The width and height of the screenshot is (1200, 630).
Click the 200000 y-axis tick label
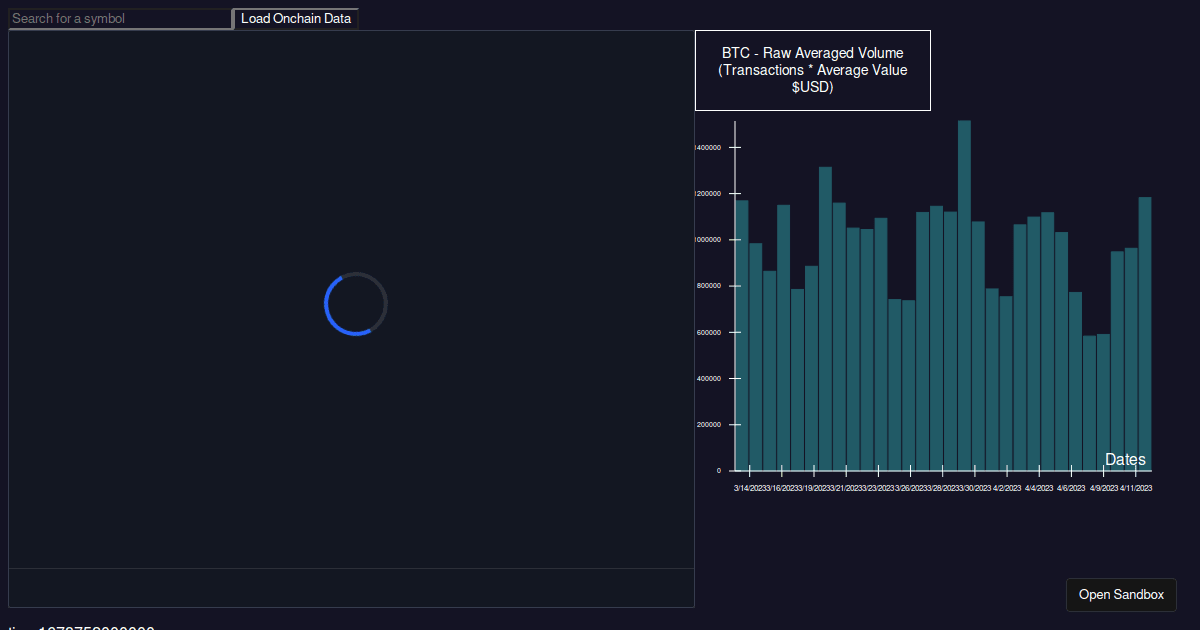pyautogui.click(x=708, y=425)
